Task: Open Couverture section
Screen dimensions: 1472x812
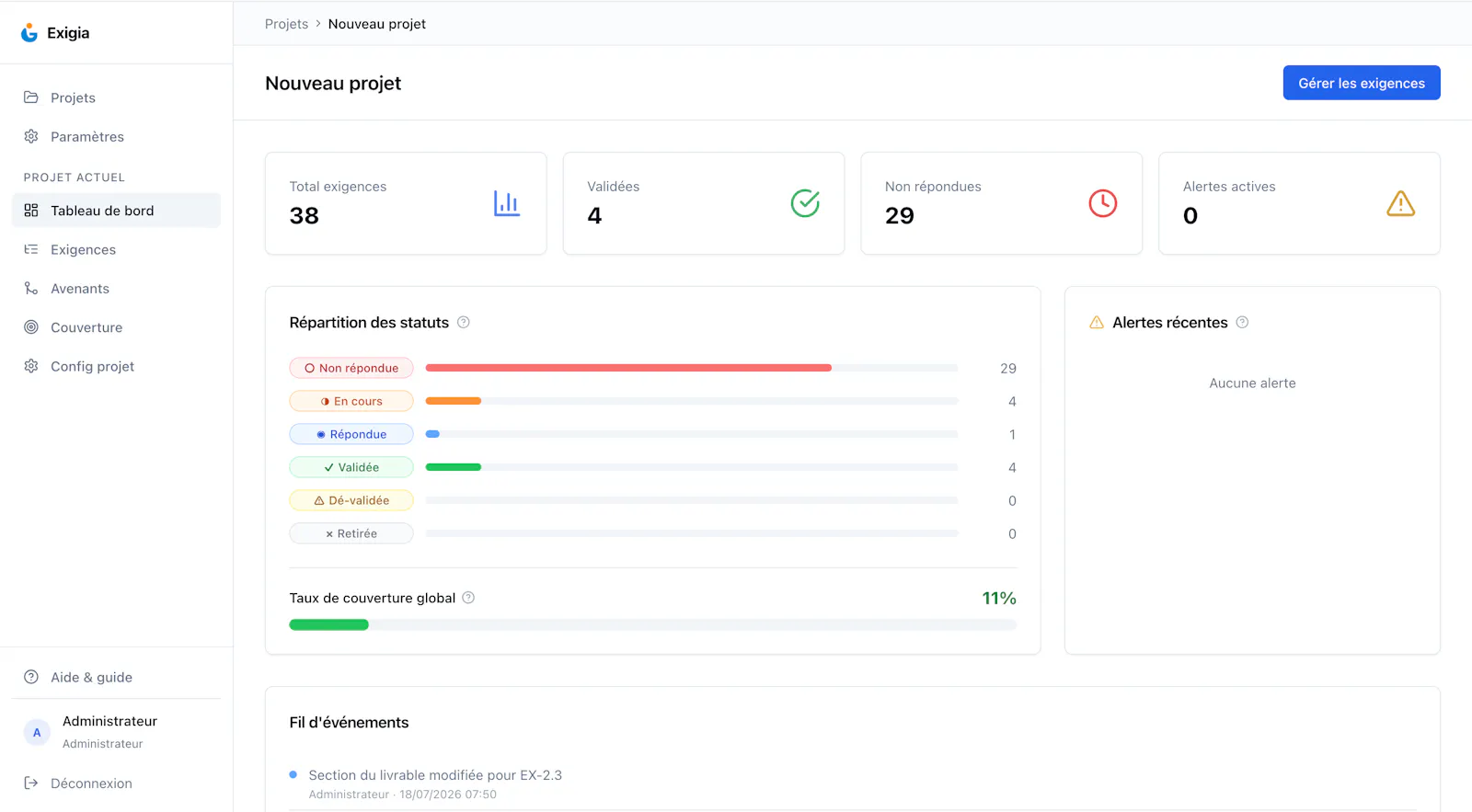Action: tap(116, 327)
